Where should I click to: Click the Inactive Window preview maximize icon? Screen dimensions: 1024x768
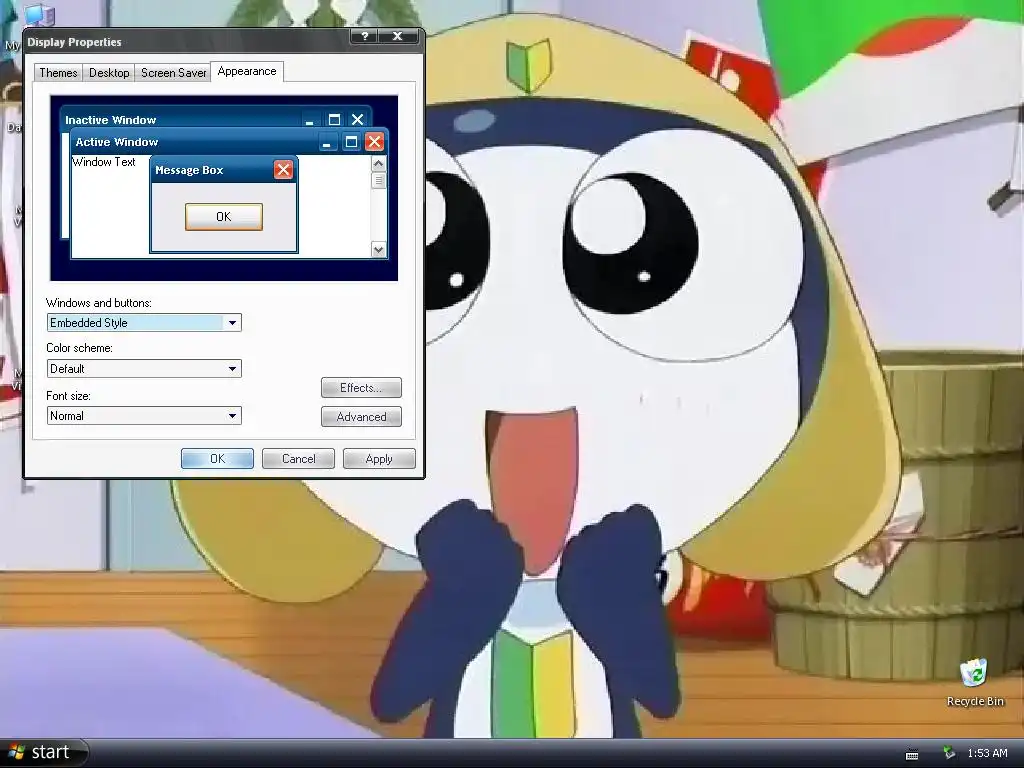[x=334, y=120]
